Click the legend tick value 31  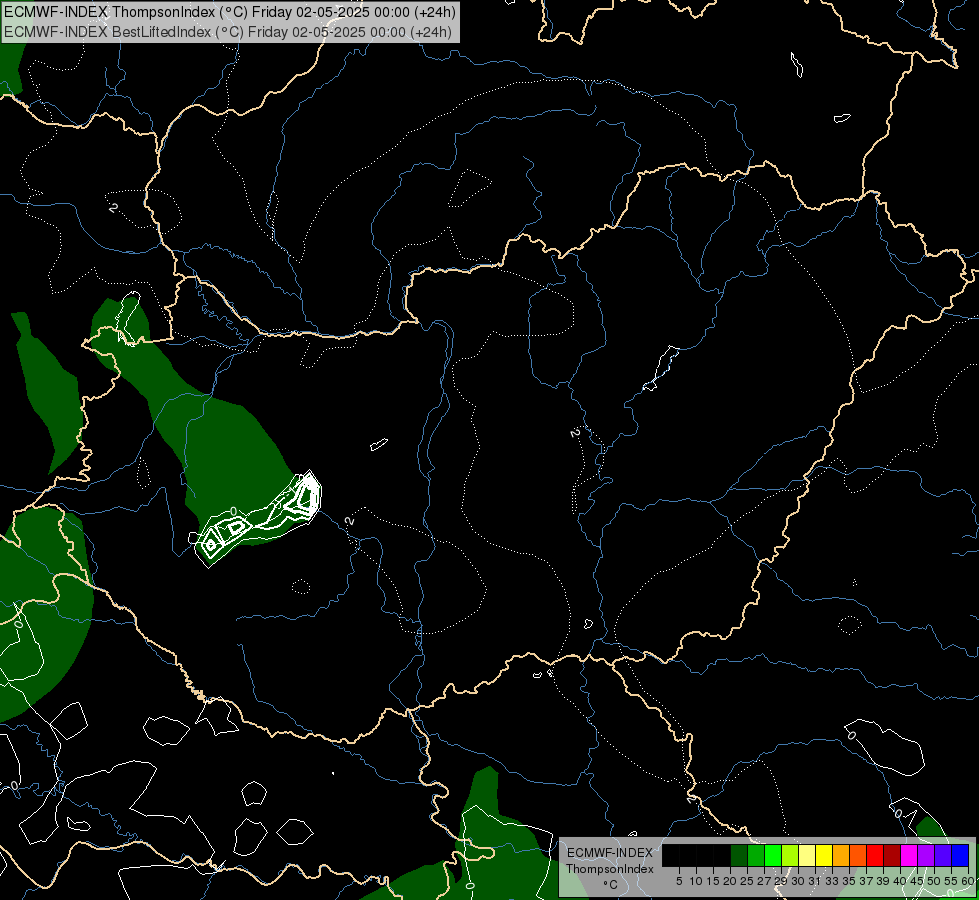coord(815,881)
